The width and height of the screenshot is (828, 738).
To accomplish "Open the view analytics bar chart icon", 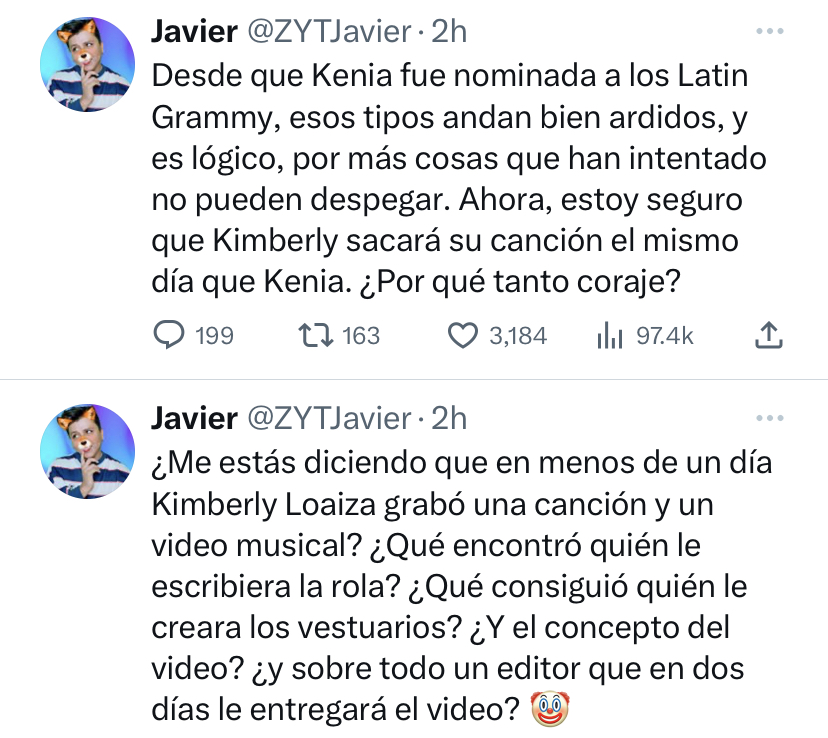I will point(609,336).
